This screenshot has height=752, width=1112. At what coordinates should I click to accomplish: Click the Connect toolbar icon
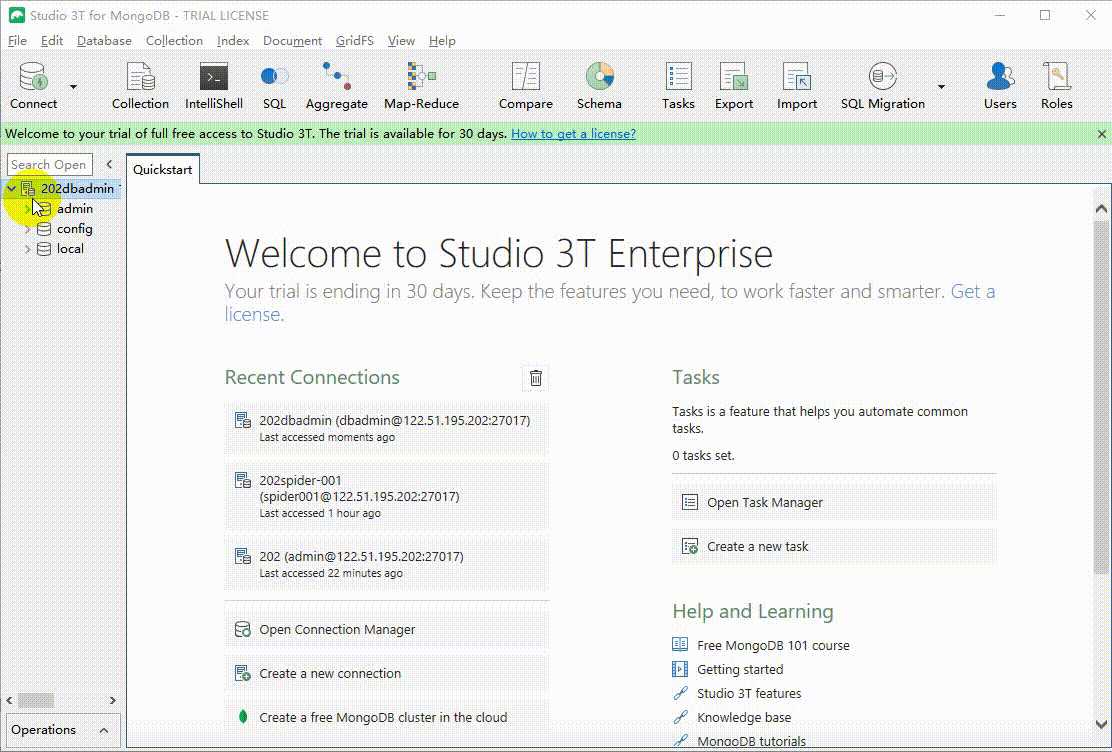coord(33,86)
